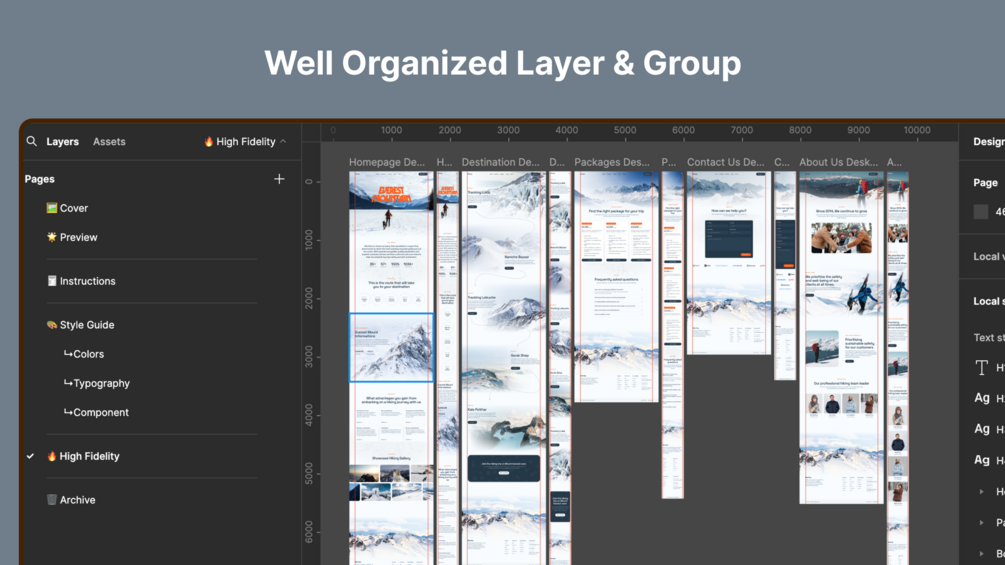
Task: Switch to the Design tab
Action: (988, 142)
